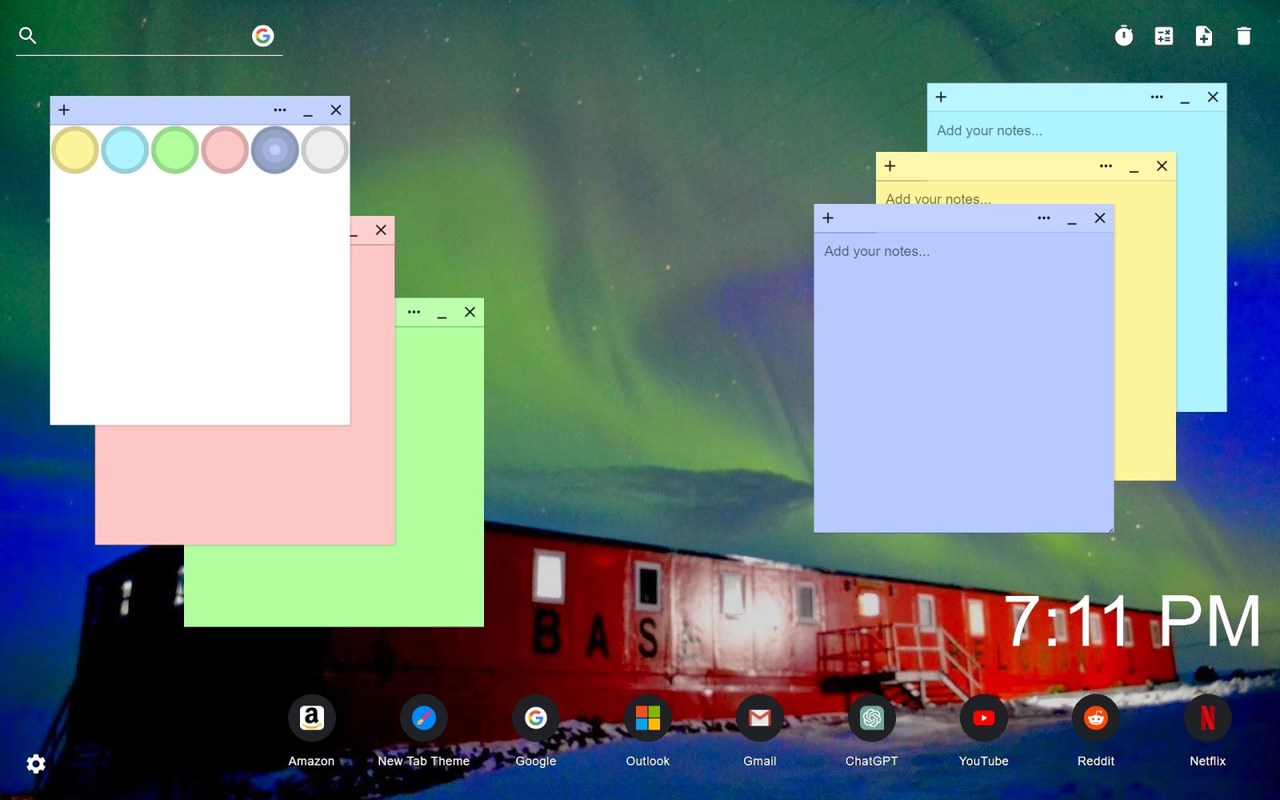The height and width of the screenshot is (800, 1280).
Task: Click the trash icon to delete notes
Action: click(x=1244, y=36)
